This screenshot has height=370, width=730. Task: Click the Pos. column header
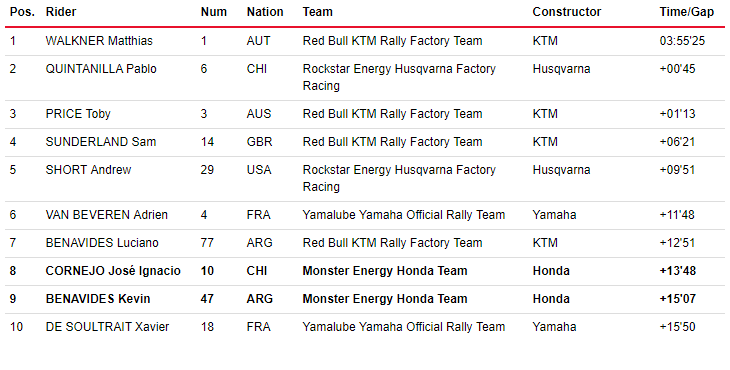(22, 12)
